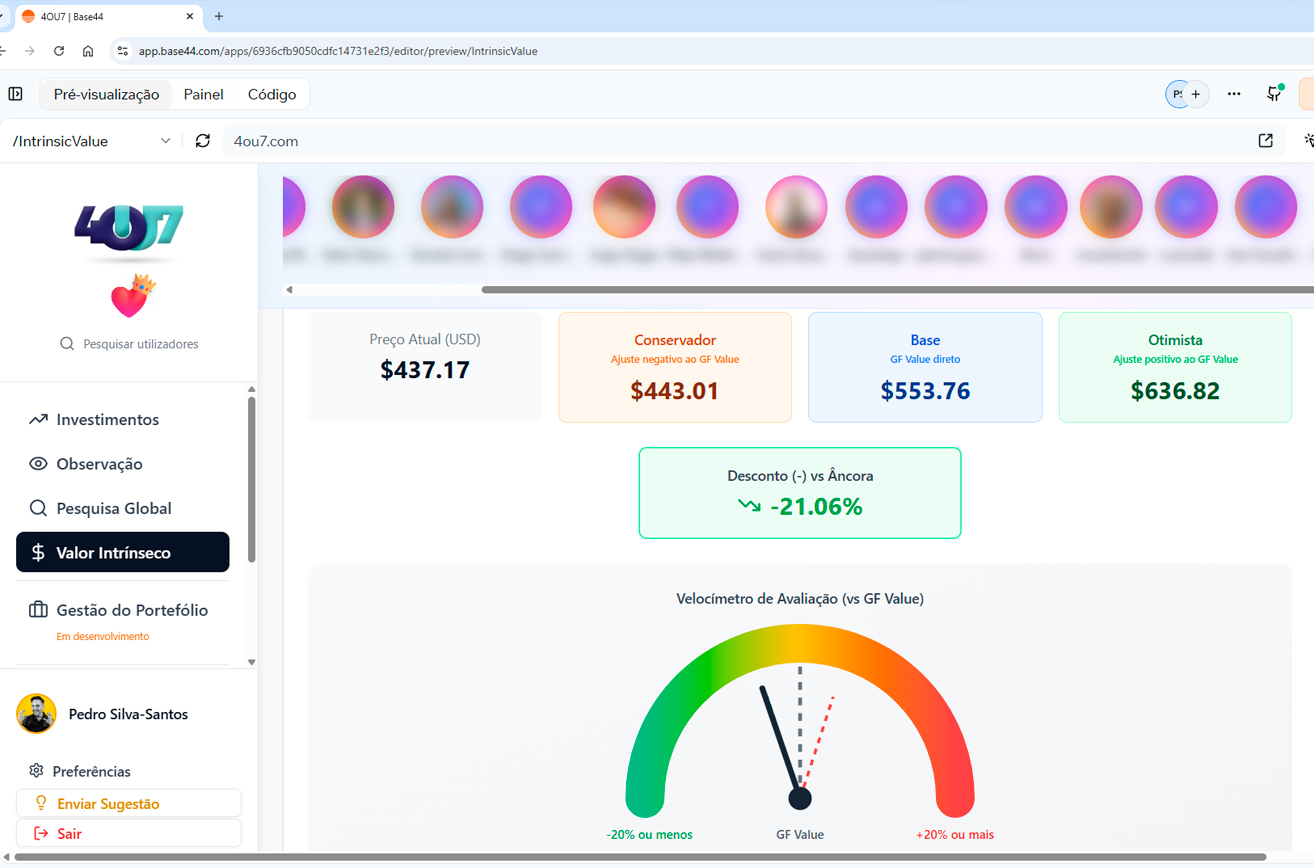This screenshot has height=868, width=1314.
Task: Click the preview refresh icon
Action: click(203, 141)
